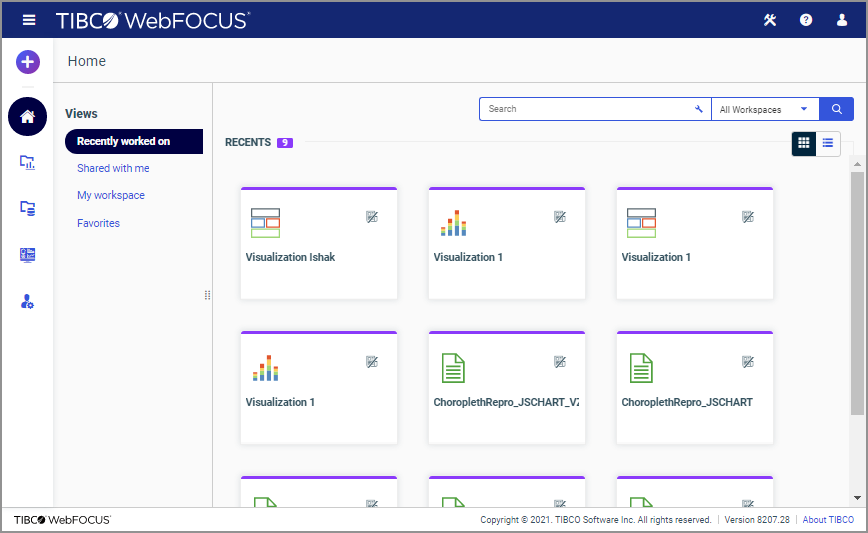This screenshot has width=868, height=533.
Task: Click the document icon of ChoroplethRepro_JSCHART_V card
Action: 453,368
